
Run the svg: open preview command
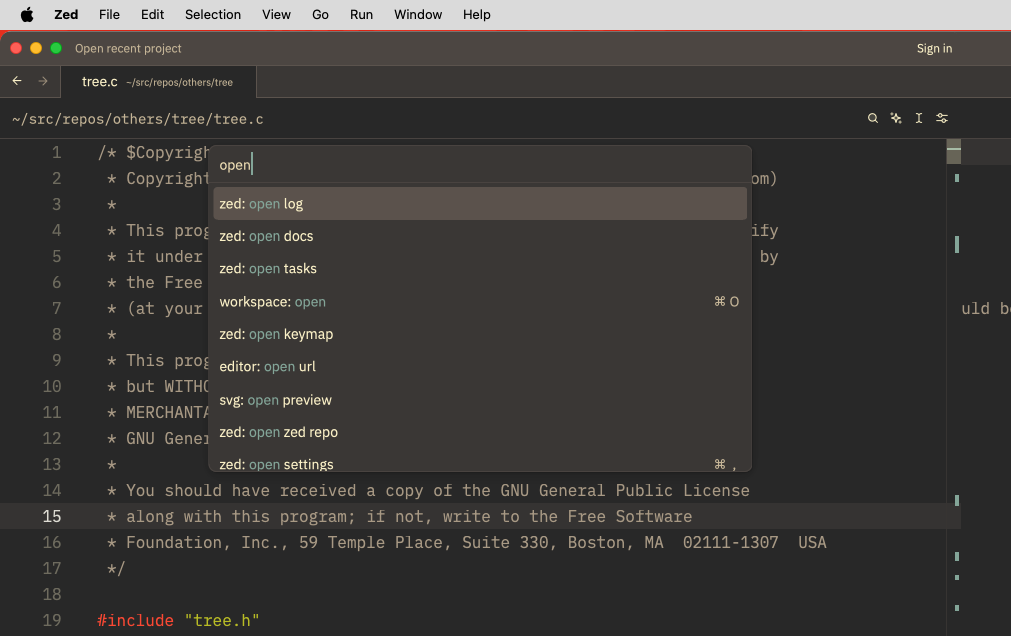tap(480, 400)
